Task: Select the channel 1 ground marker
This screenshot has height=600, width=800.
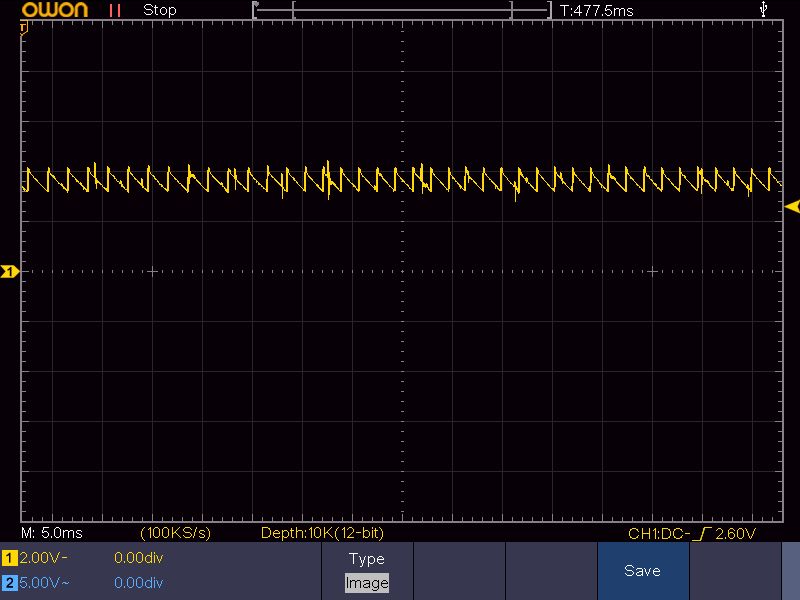Action: 10,271
